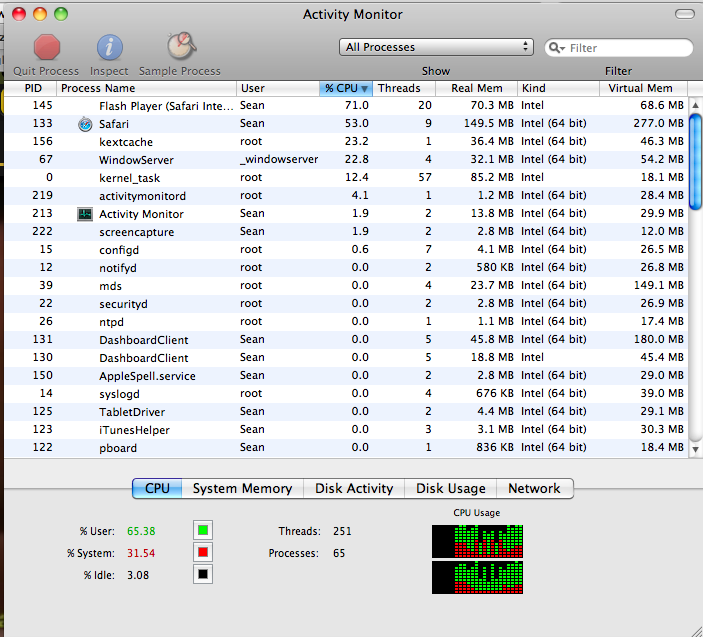
Task: Sort by the Real Mem column header
Action: (x=477, y=88)
